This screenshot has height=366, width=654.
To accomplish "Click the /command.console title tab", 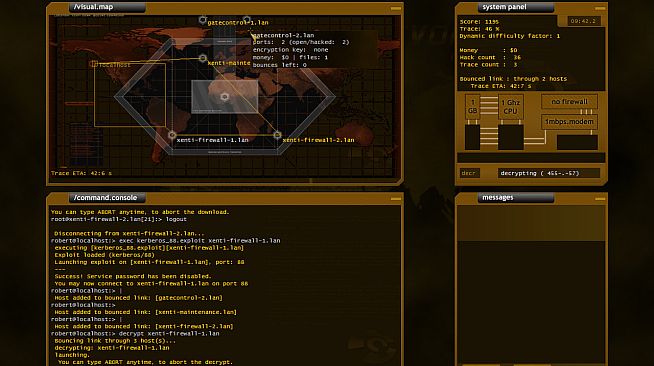I will [107, 198].
